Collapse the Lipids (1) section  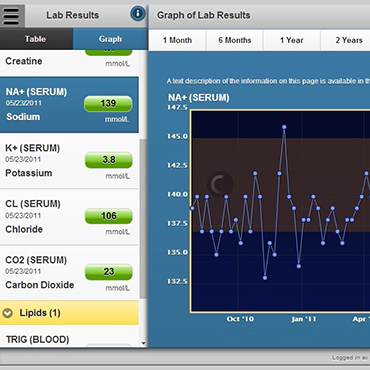pyautogui.click(x=69, y=313)
